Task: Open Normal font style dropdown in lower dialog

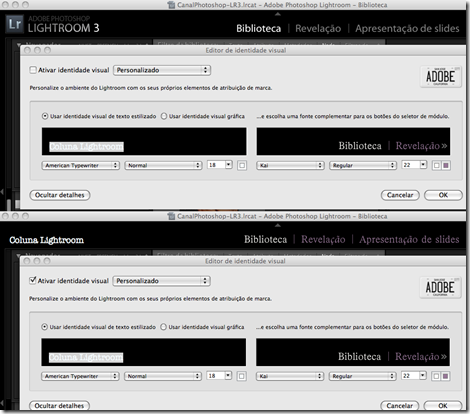Action: [163, 376]
